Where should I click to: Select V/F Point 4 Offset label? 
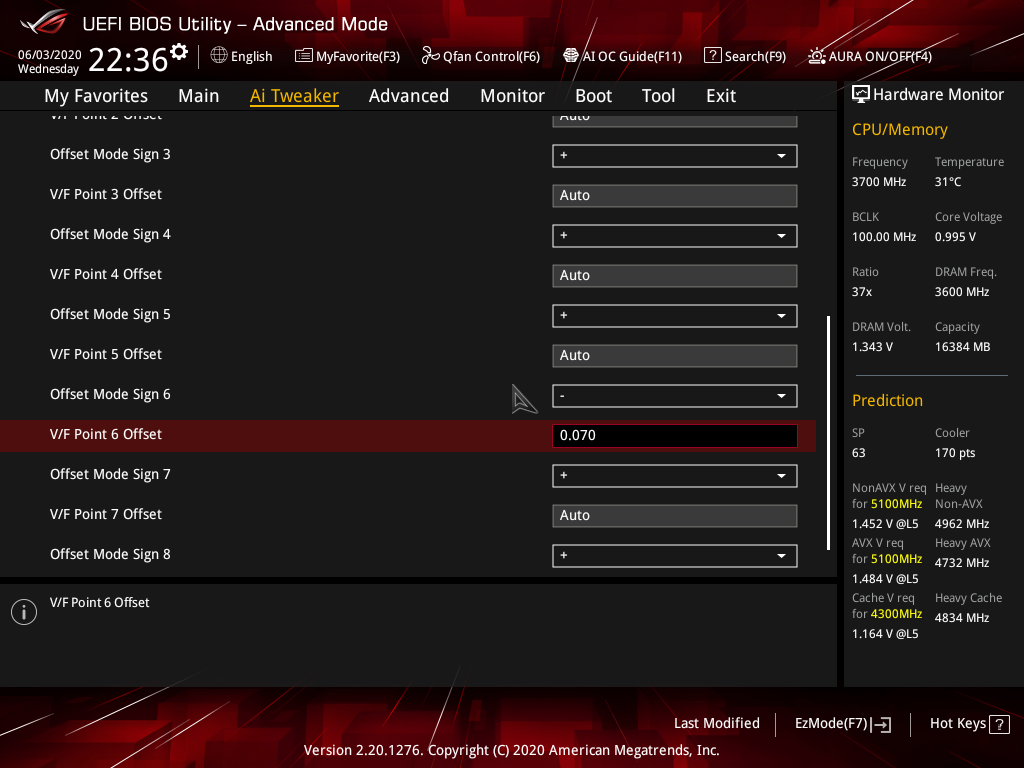(x=106, y=274)
